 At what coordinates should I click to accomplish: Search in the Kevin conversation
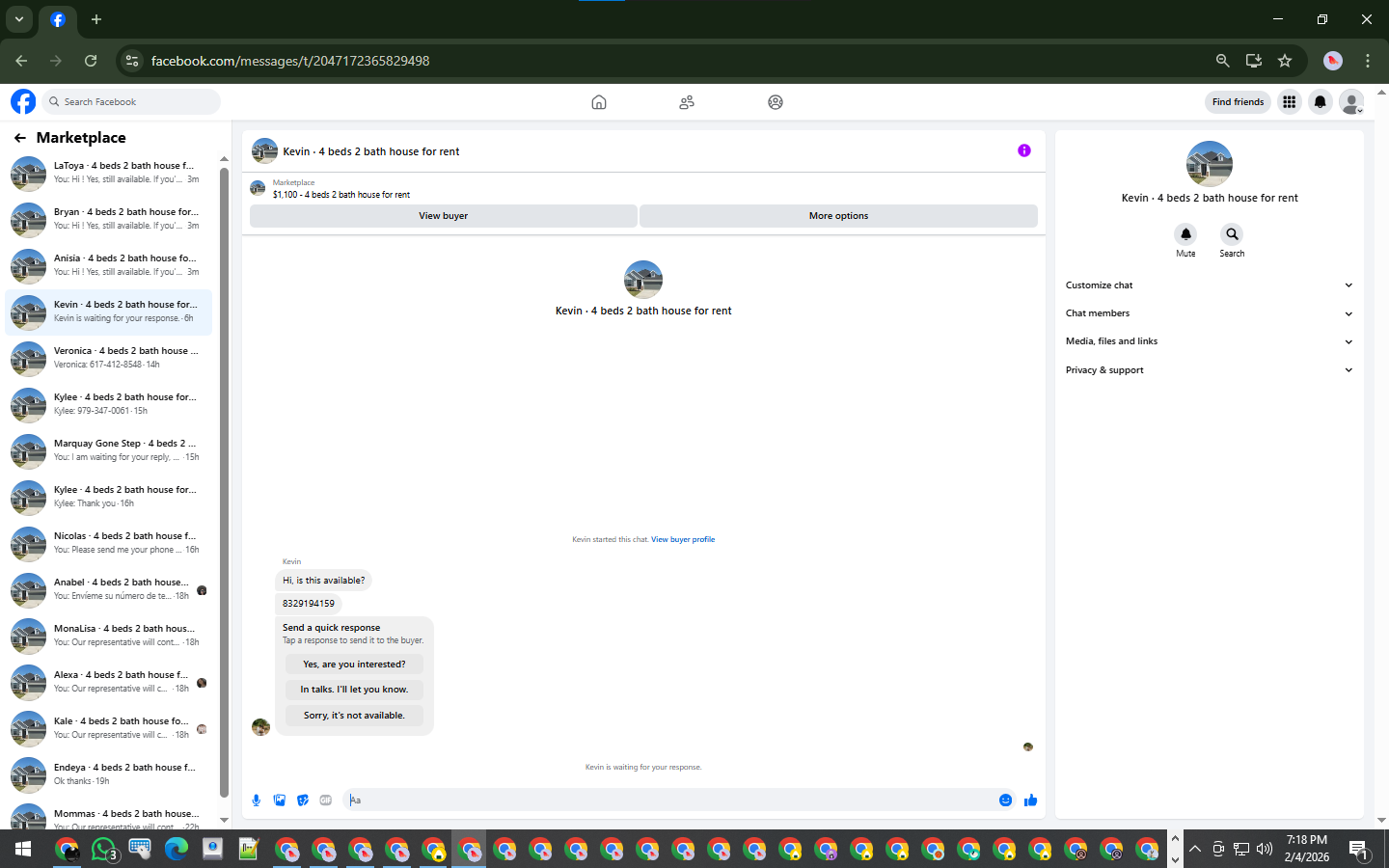(1232, 234)
